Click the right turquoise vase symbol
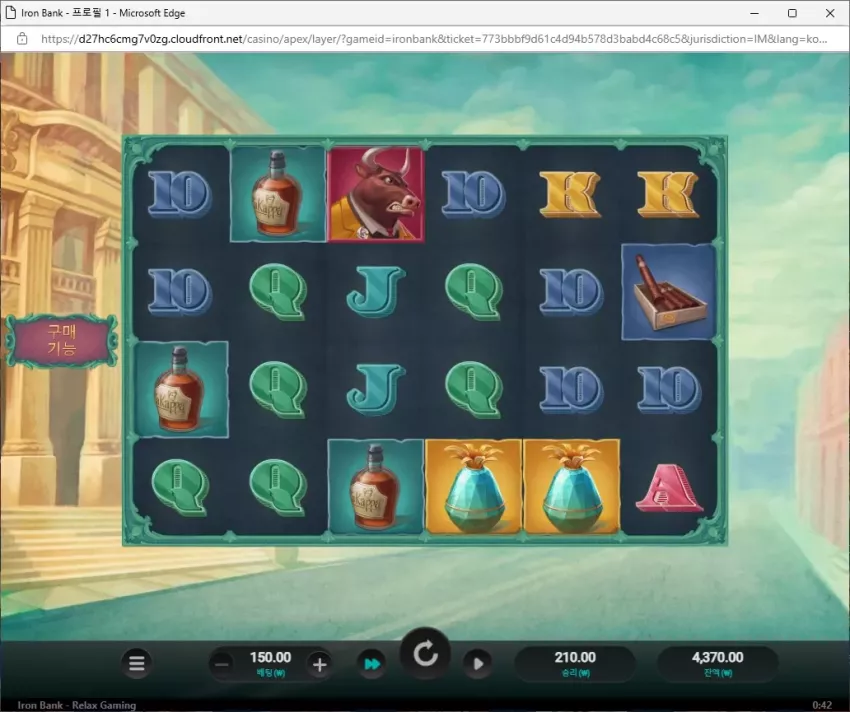Screen dimensions: 850x712 (x=571, y=486)
